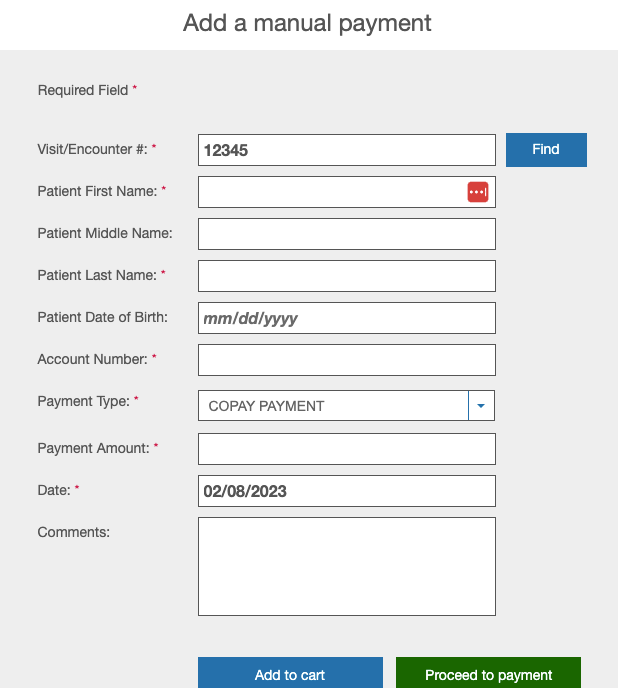Click into the Patient Last Name field

(x=346, y=276)
